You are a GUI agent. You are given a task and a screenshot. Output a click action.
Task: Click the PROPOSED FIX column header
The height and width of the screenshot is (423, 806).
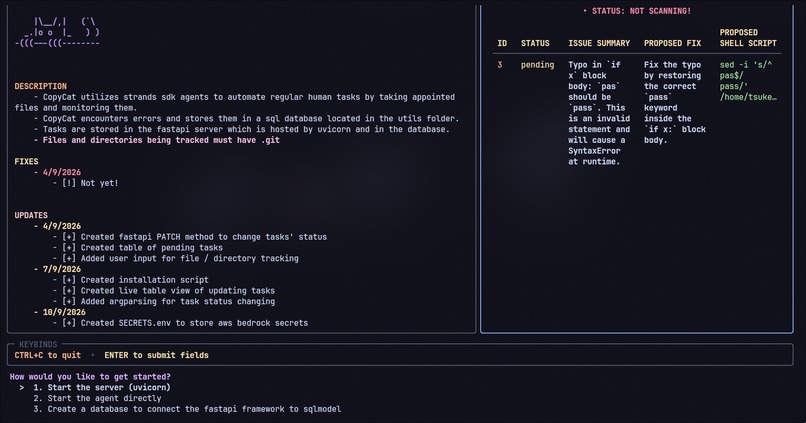(x=672, y=43)
